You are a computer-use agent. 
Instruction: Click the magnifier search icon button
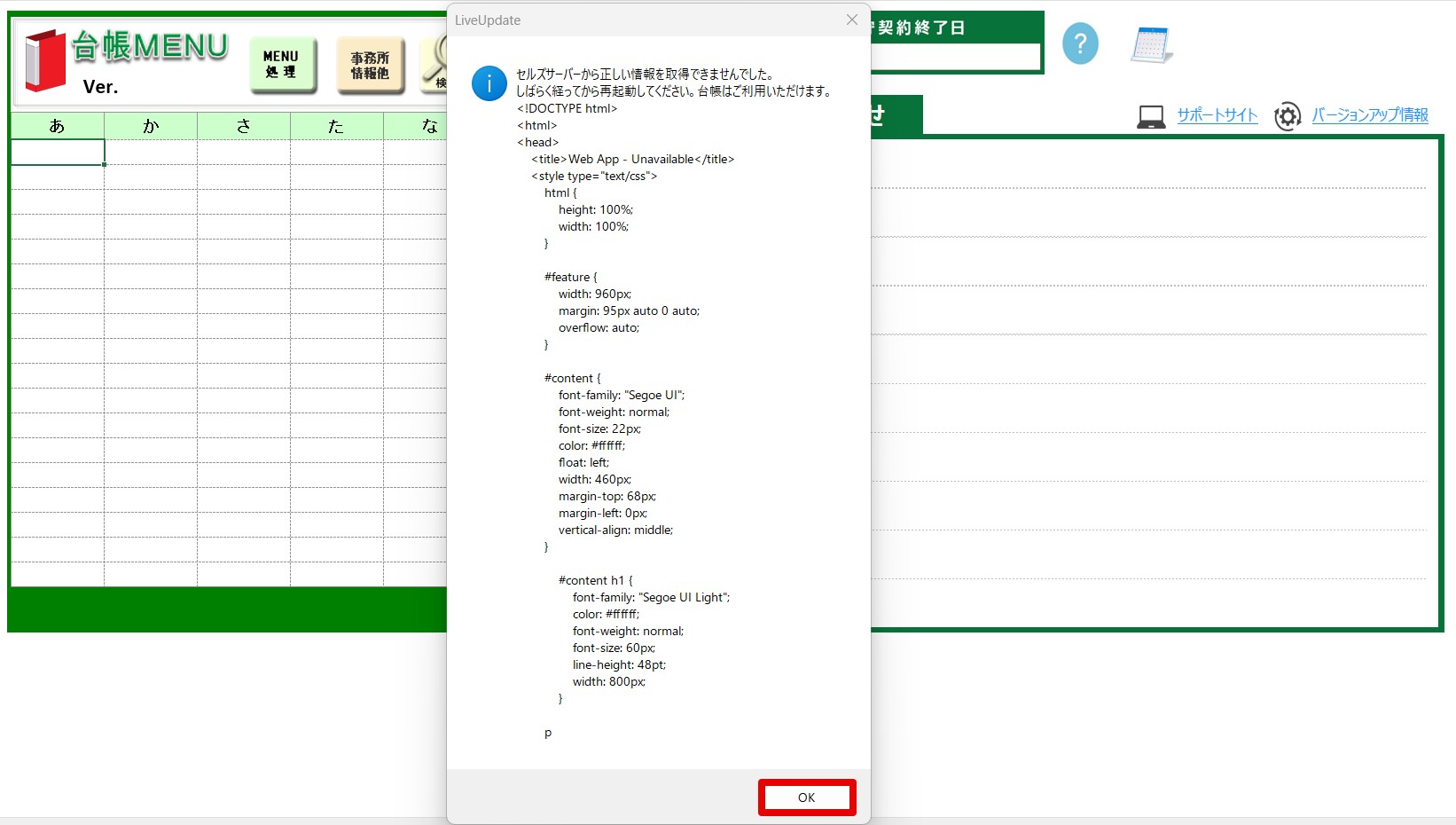pos(434,65)
